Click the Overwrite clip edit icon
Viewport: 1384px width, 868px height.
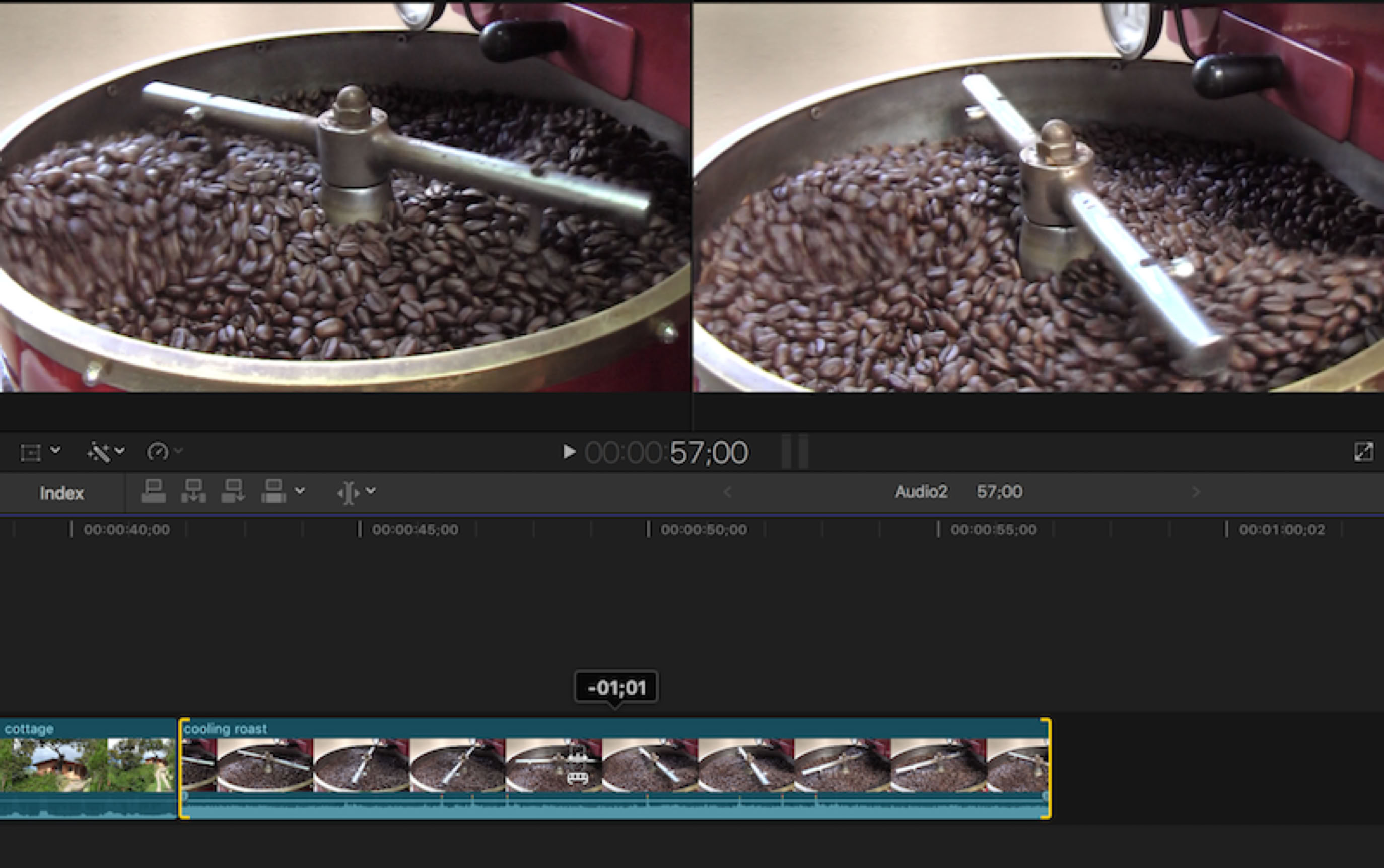(x=273, y=491)
